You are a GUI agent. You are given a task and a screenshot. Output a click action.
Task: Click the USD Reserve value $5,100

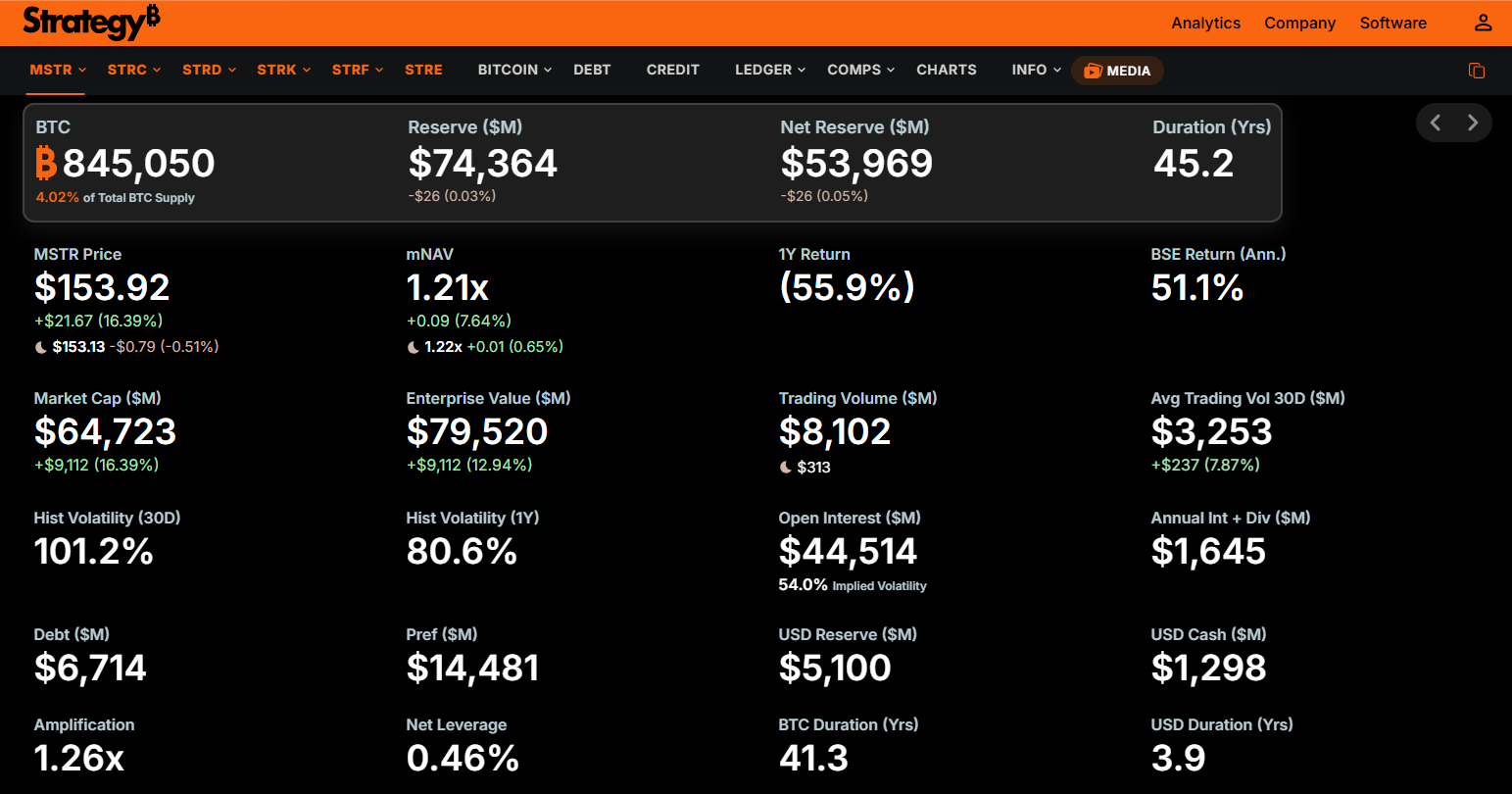coord(836,668)
